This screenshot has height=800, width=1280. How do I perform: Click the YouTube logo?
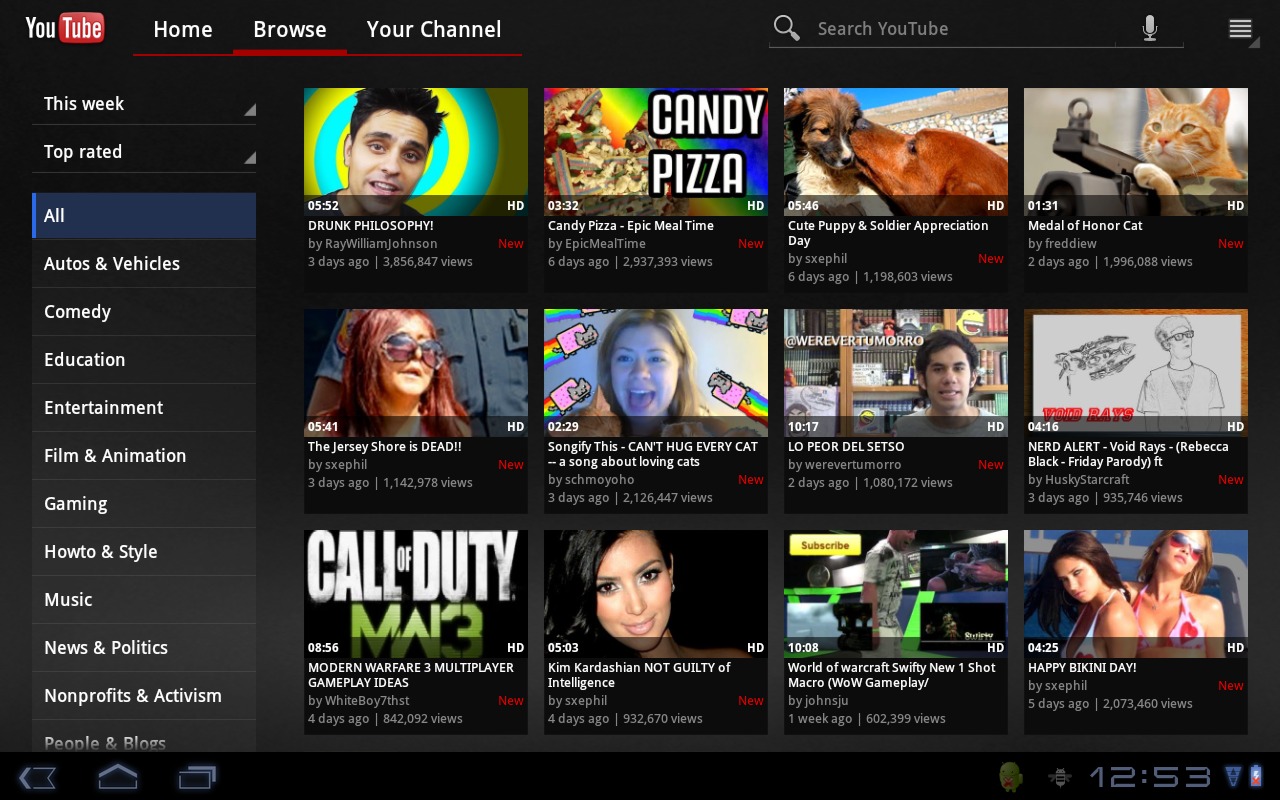(x=65, y=28)
